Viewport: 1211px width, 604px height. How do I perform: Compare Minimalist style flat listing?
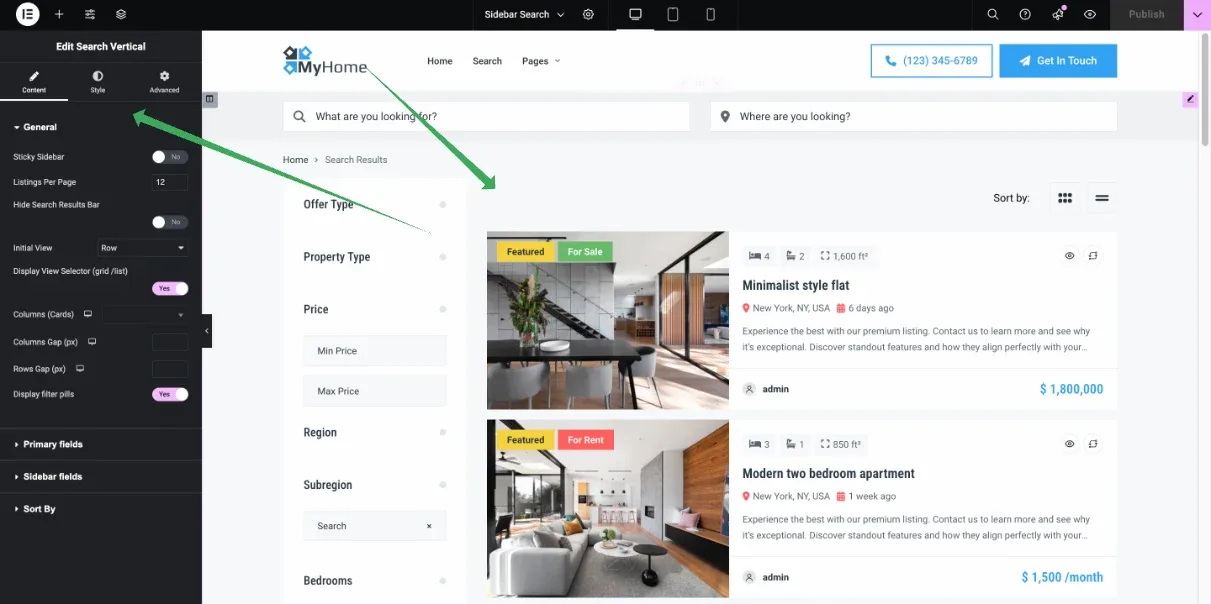point(1093,256)
